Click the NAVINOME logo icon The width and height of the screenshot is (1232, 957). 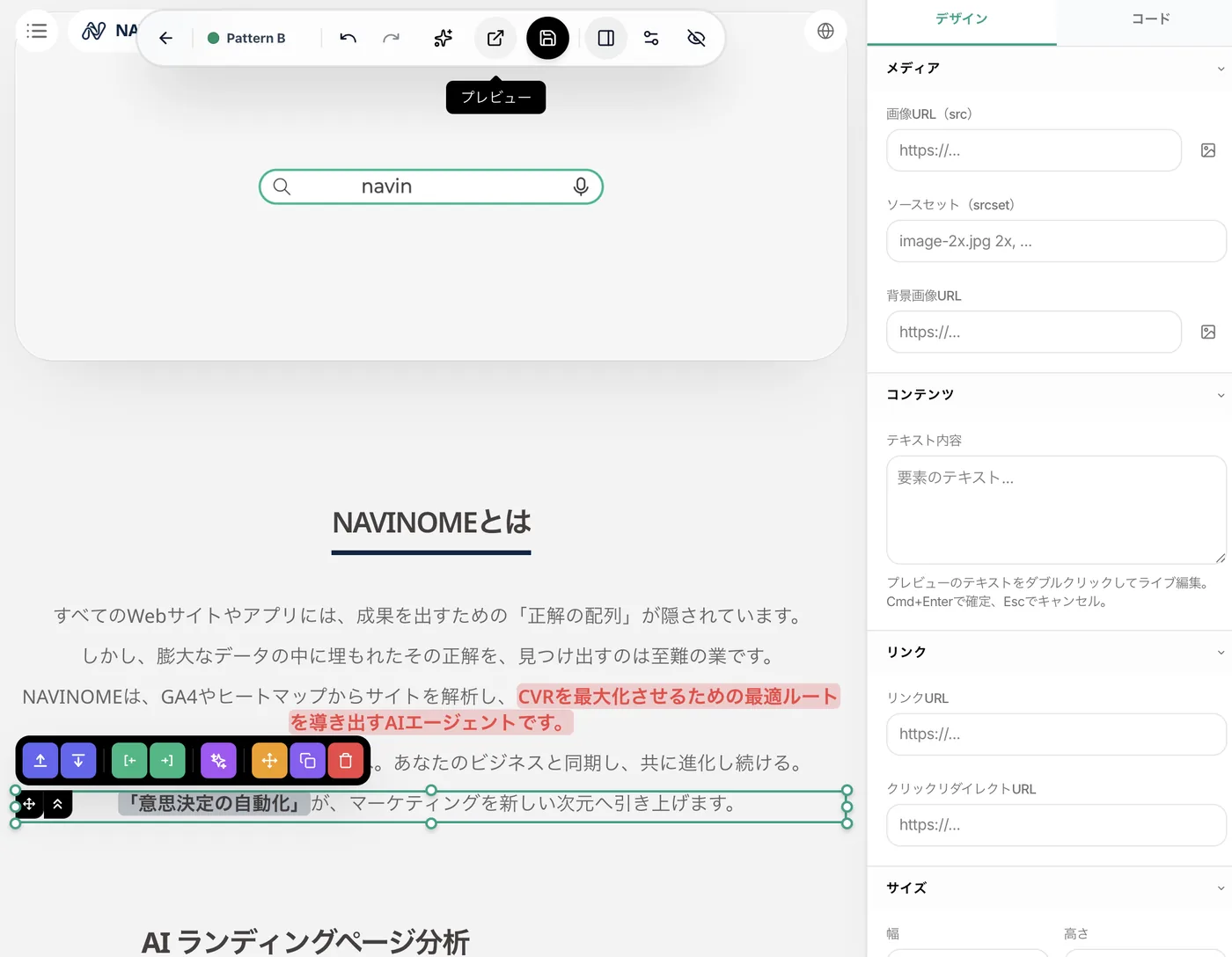93,31
